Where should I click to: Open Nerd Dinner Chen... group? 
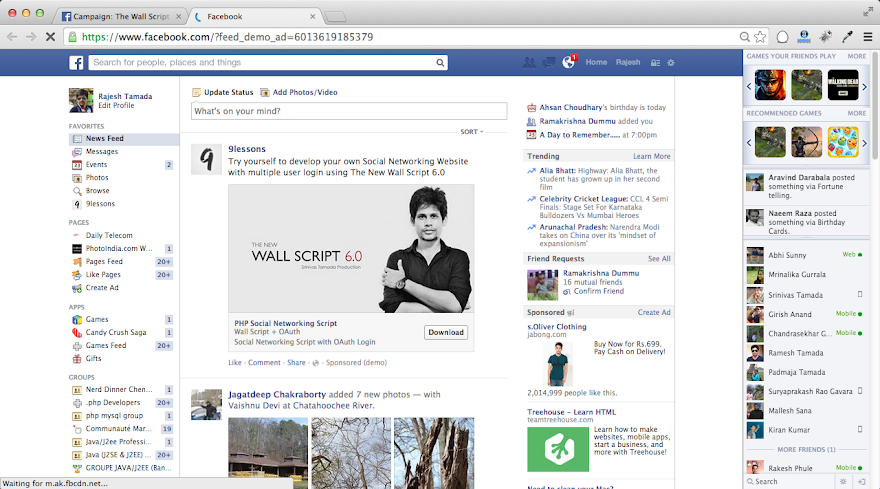point(118,390)
